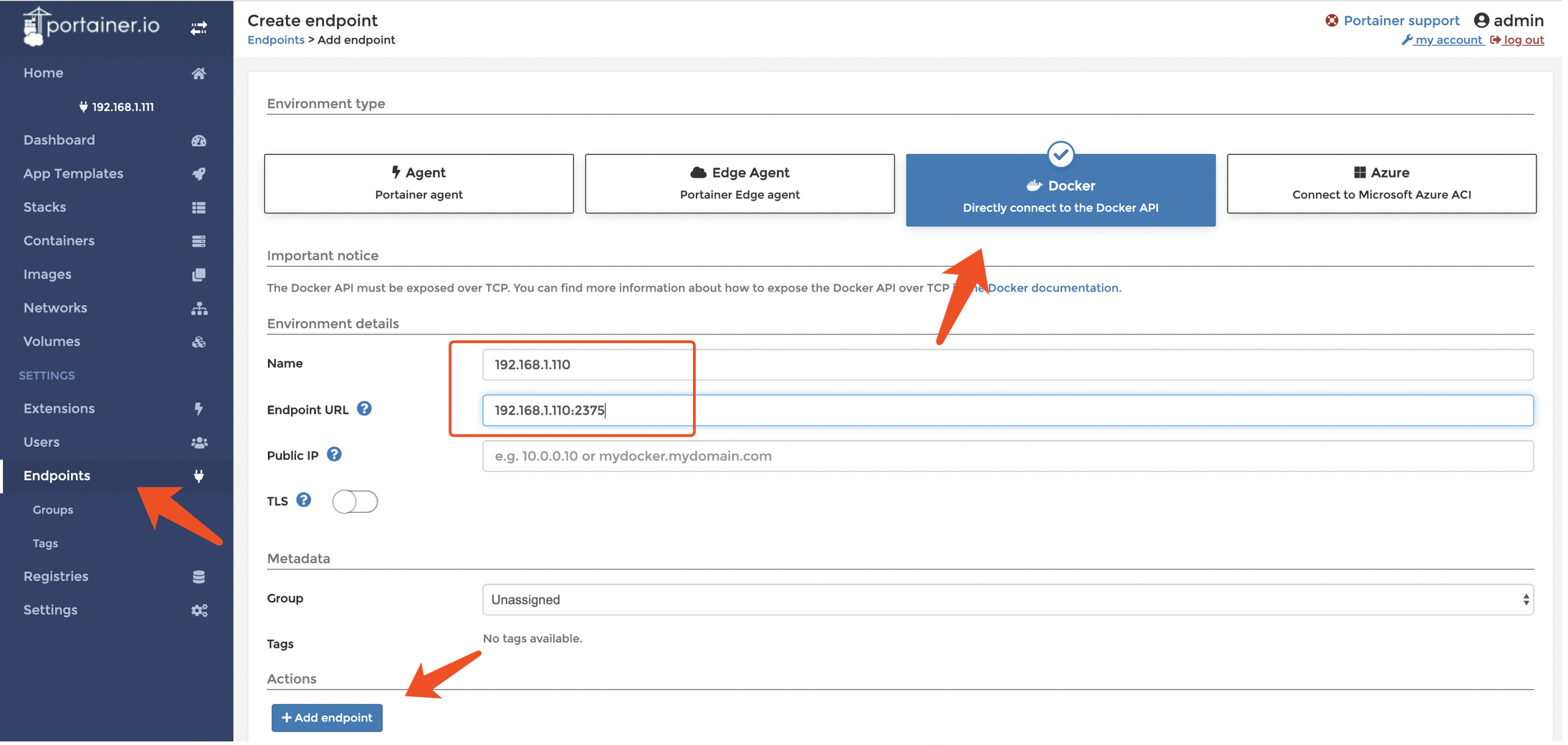Click the Public IP help icon
Viewport: 1568px width, 745px height.
[x=334, y=455]
